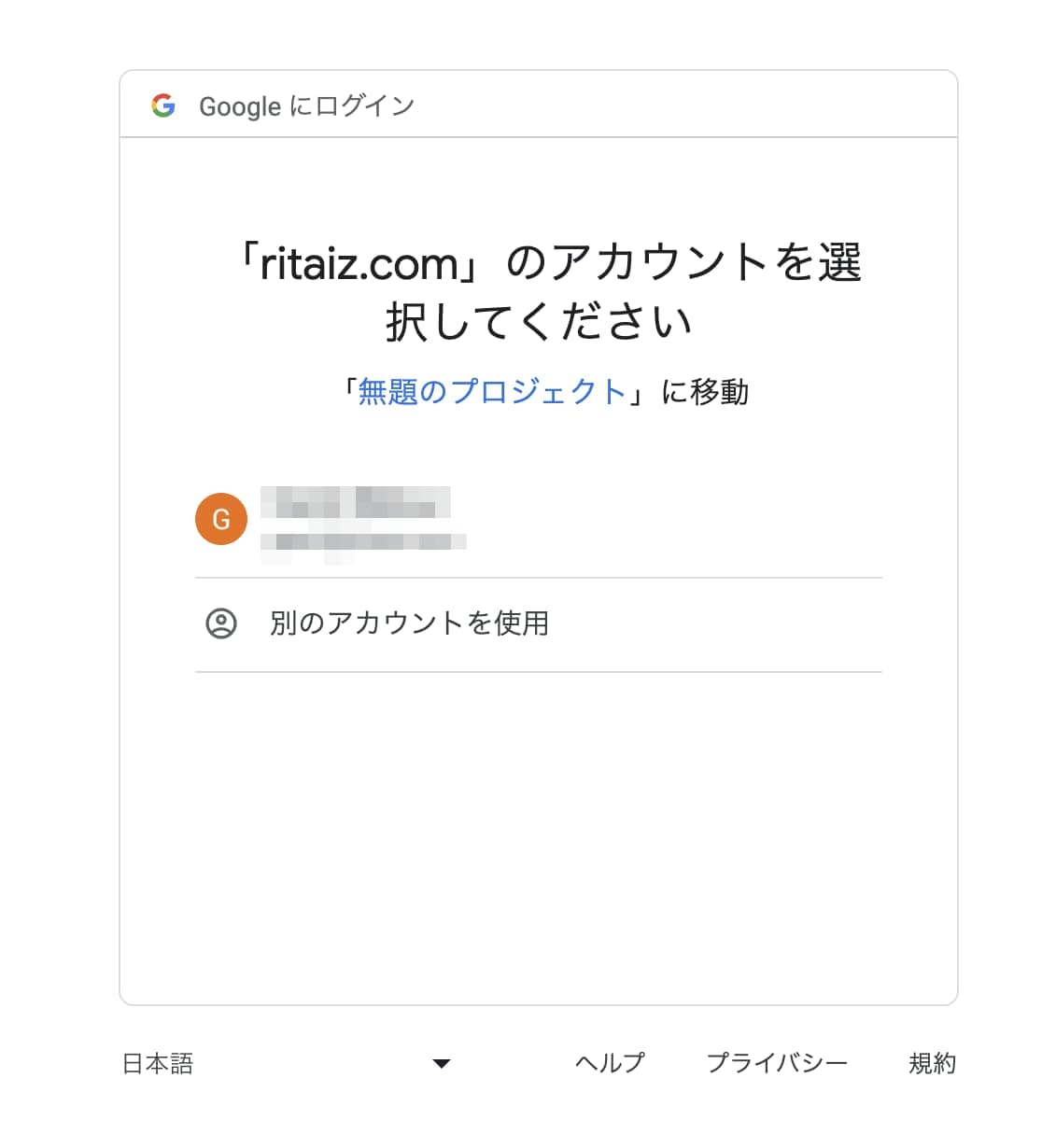Click the 日本語 language label

[x=159, y=1062]
